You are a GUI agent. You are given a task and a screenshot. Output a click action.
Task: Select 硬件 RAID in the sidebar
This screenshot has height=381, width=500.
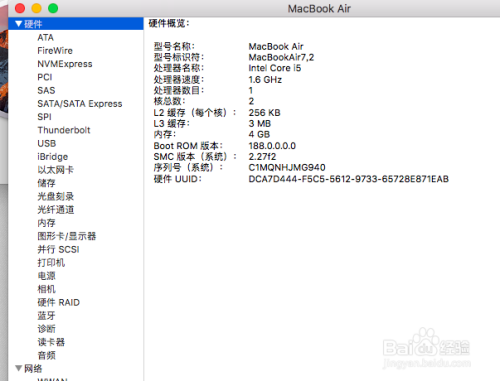58,302
